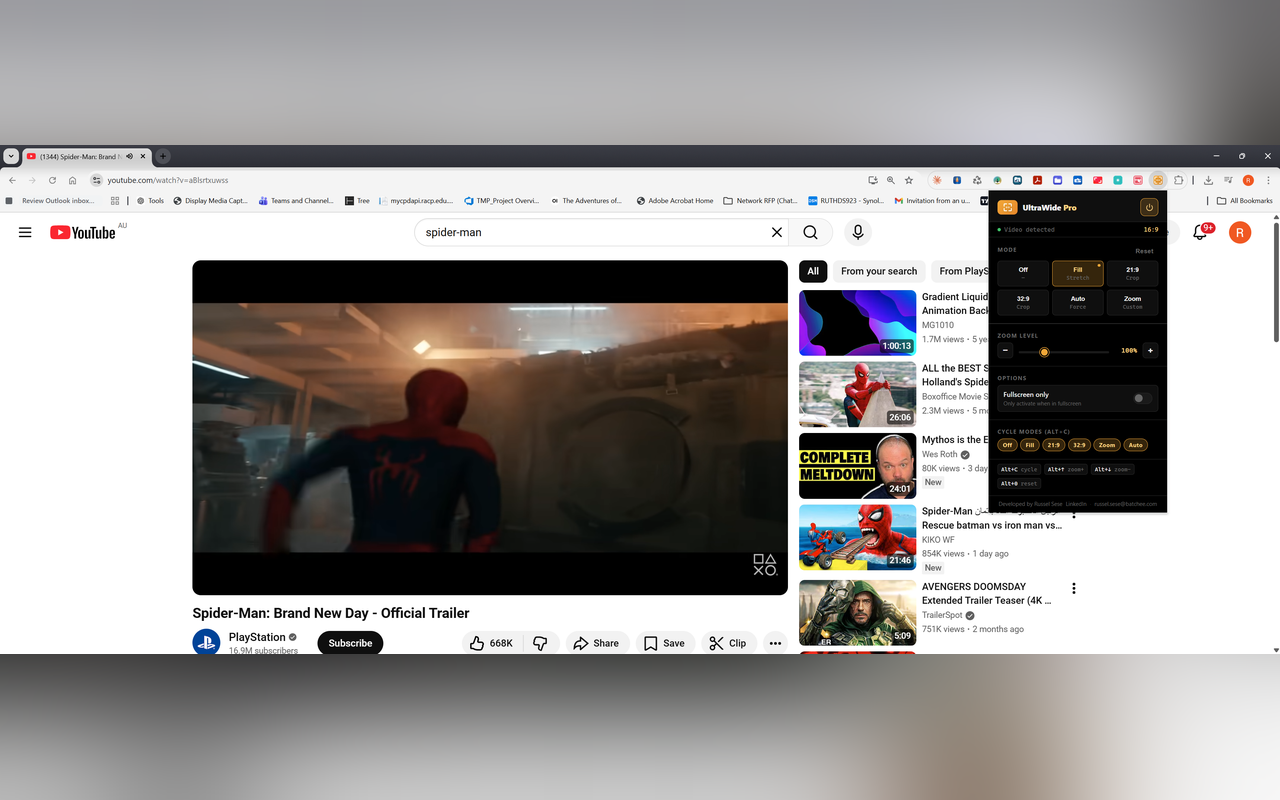1280x800 pixels.
Task: Select the Auto Force mode tile
Action: point(1078,302)
